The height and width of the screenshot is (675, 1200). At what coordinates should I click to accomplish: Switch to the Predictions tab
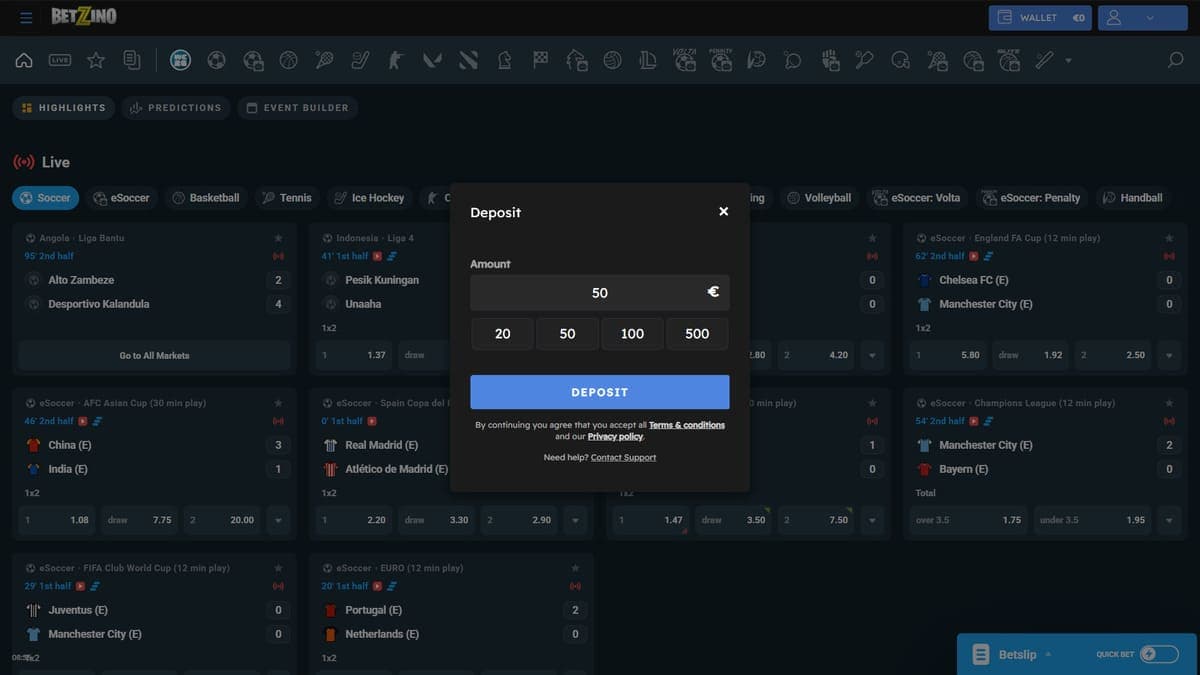click(176, 108)
